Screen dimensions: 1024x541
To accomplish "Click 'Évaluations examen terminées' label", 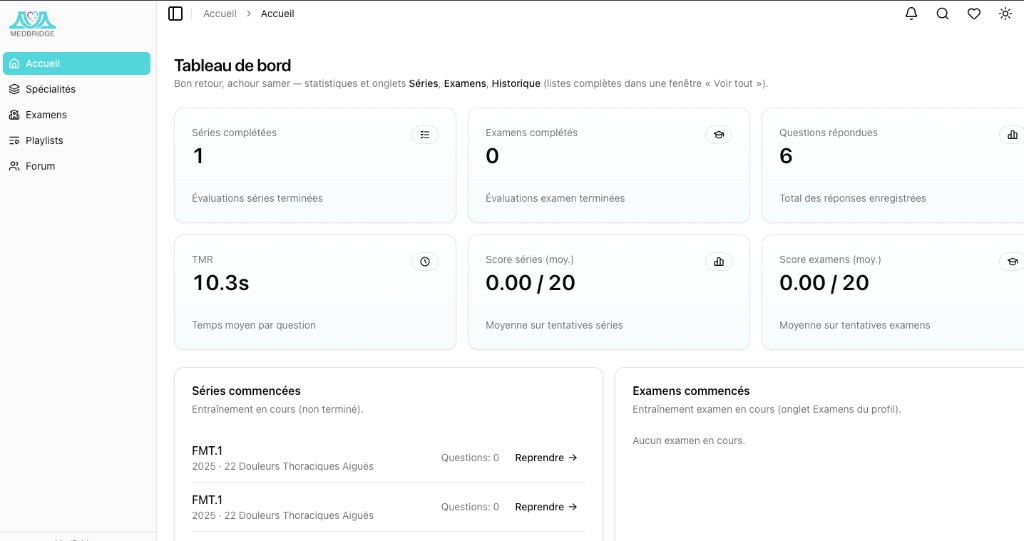I will point(555,198).
